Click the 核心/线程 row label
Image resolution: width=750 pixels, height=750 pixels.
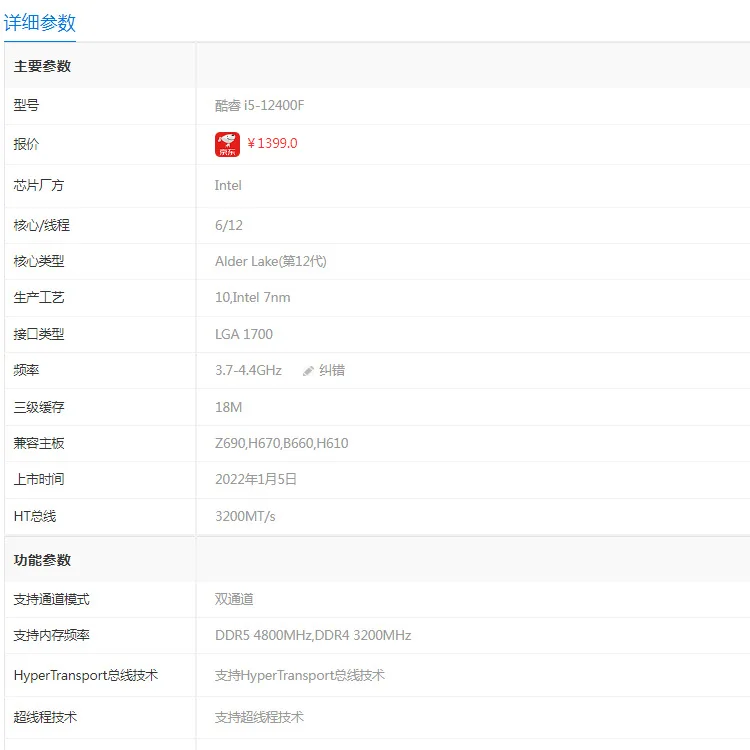(42, 225)
